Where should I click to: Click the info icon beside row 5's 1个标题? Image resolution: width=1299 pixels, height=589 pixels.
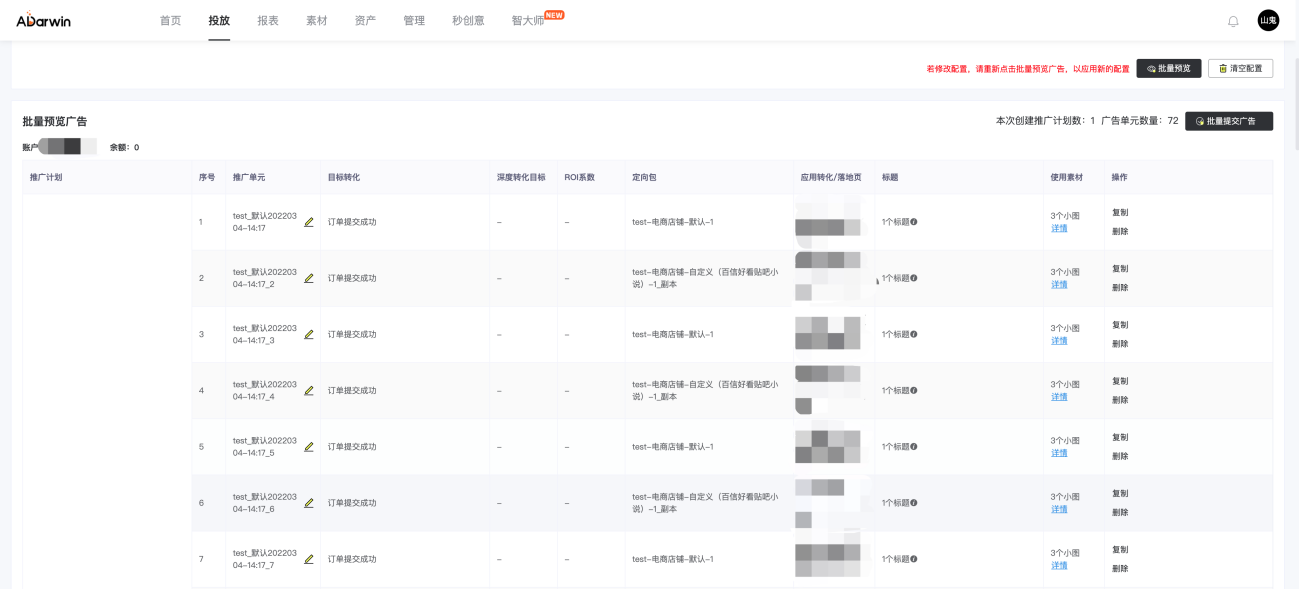(912, 446)
